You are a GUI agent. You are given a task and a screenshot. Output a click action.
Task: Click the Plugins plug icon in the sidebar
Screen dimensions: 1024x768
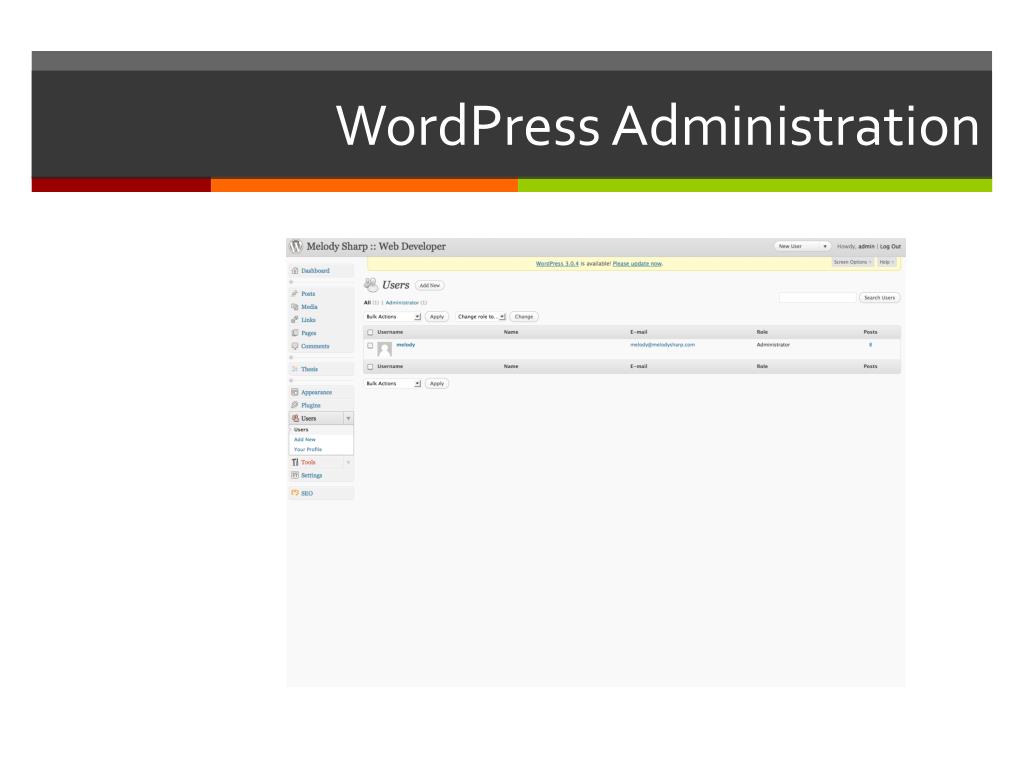click(295, 406)
